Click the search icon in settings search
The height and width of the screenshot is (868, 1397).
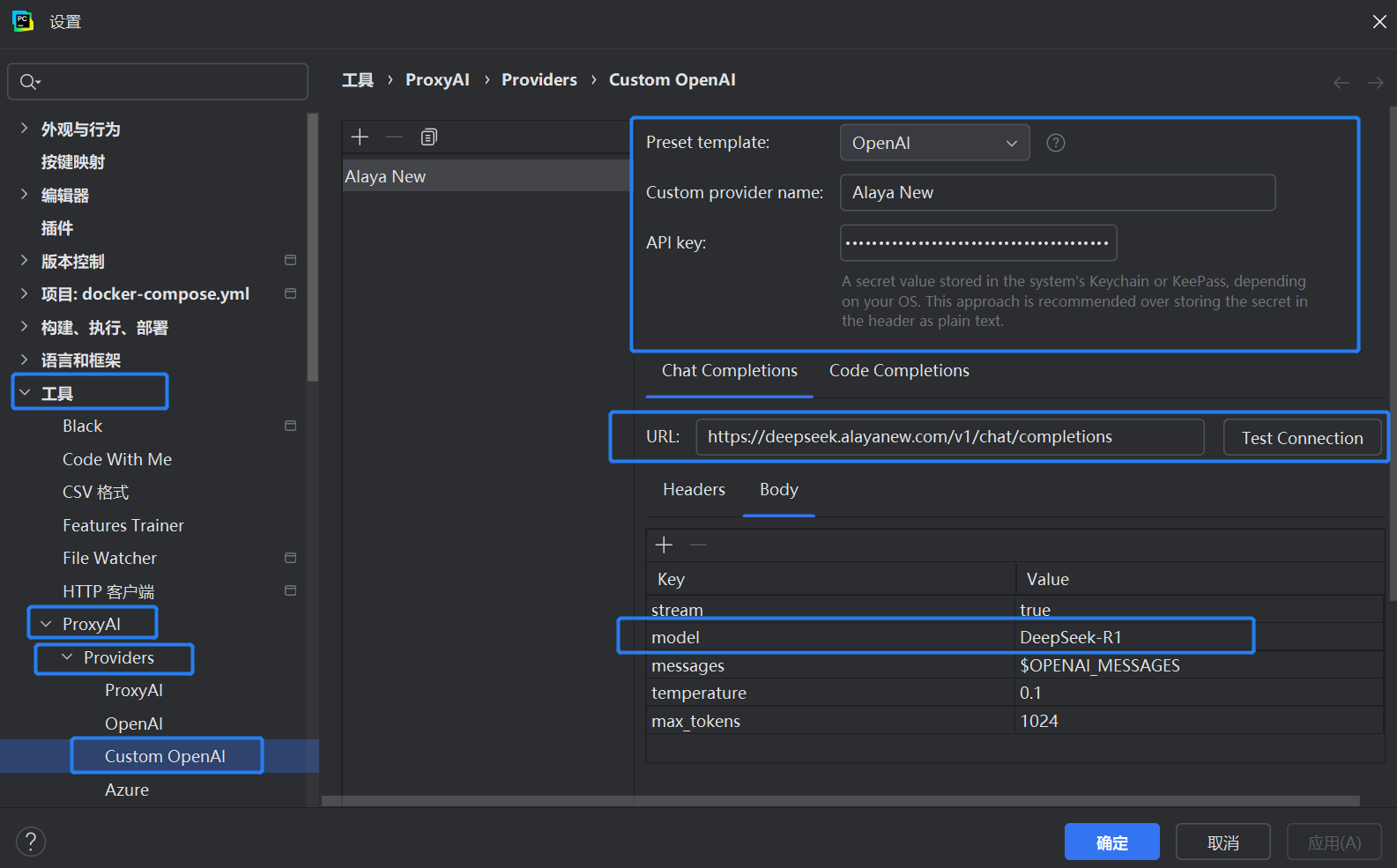(29, 82)
